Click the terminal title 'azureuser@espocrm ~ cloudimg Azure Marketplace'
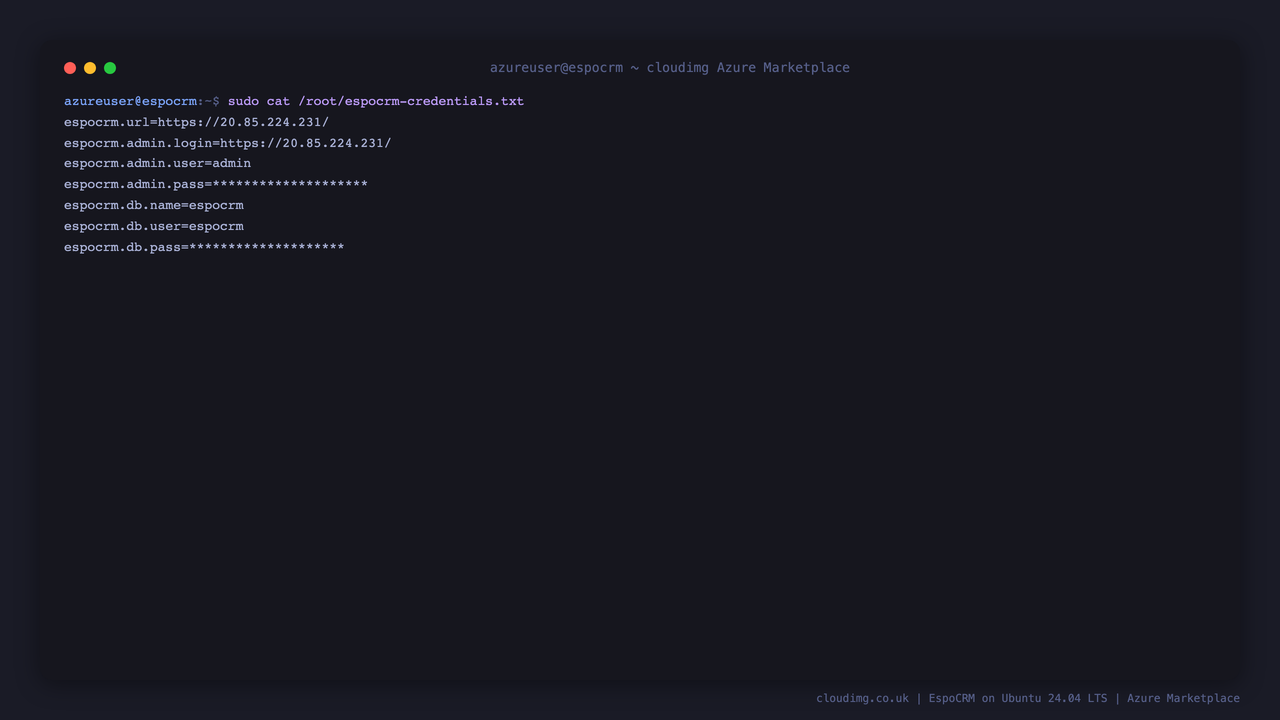This screenshot has height=720, width=1280. [670, 68]
